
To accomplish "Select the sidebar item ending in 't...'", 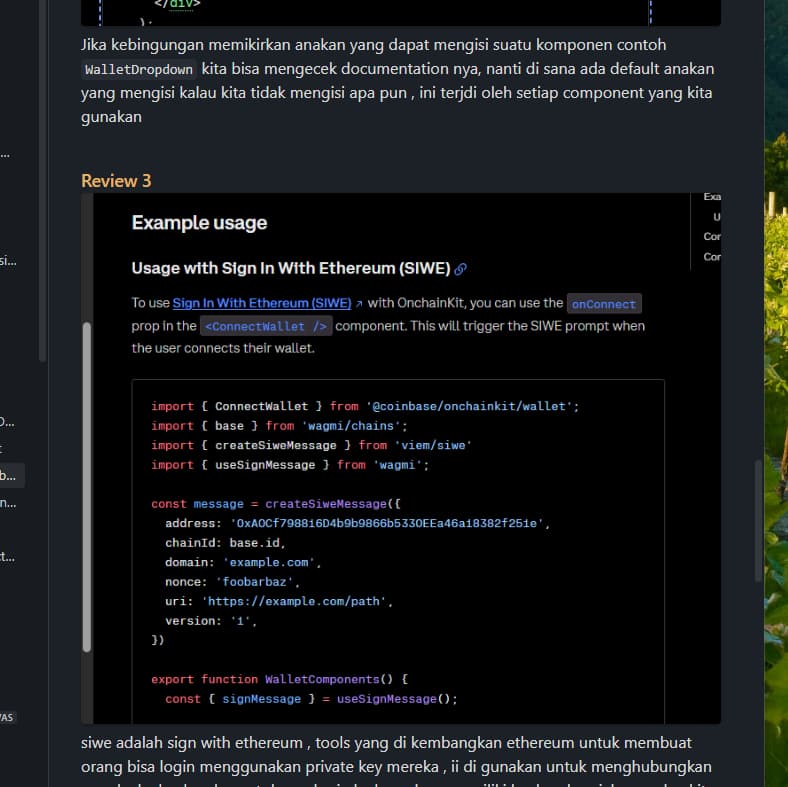I will (x=7, y=556).
